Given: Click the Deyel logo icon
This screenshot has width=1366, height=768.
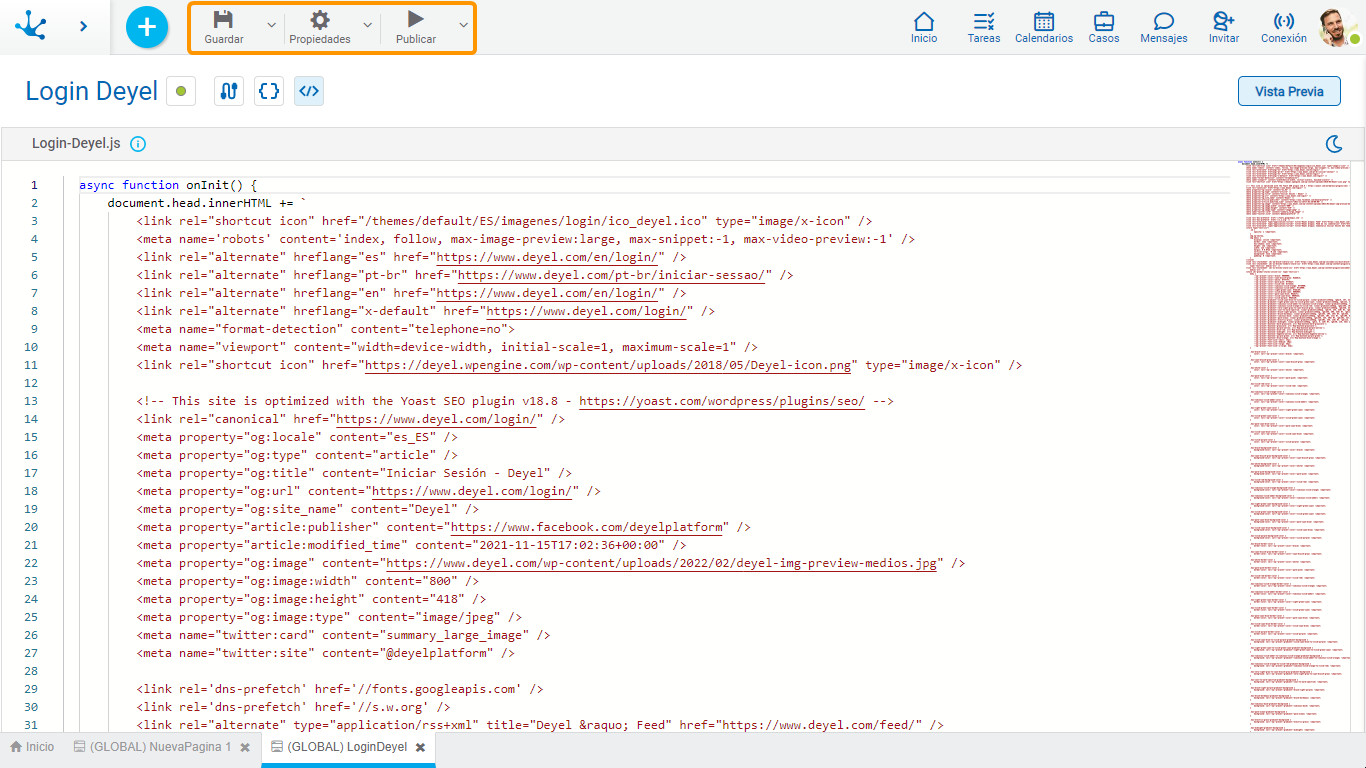Looking at the screenshot, I should (31, 26).
